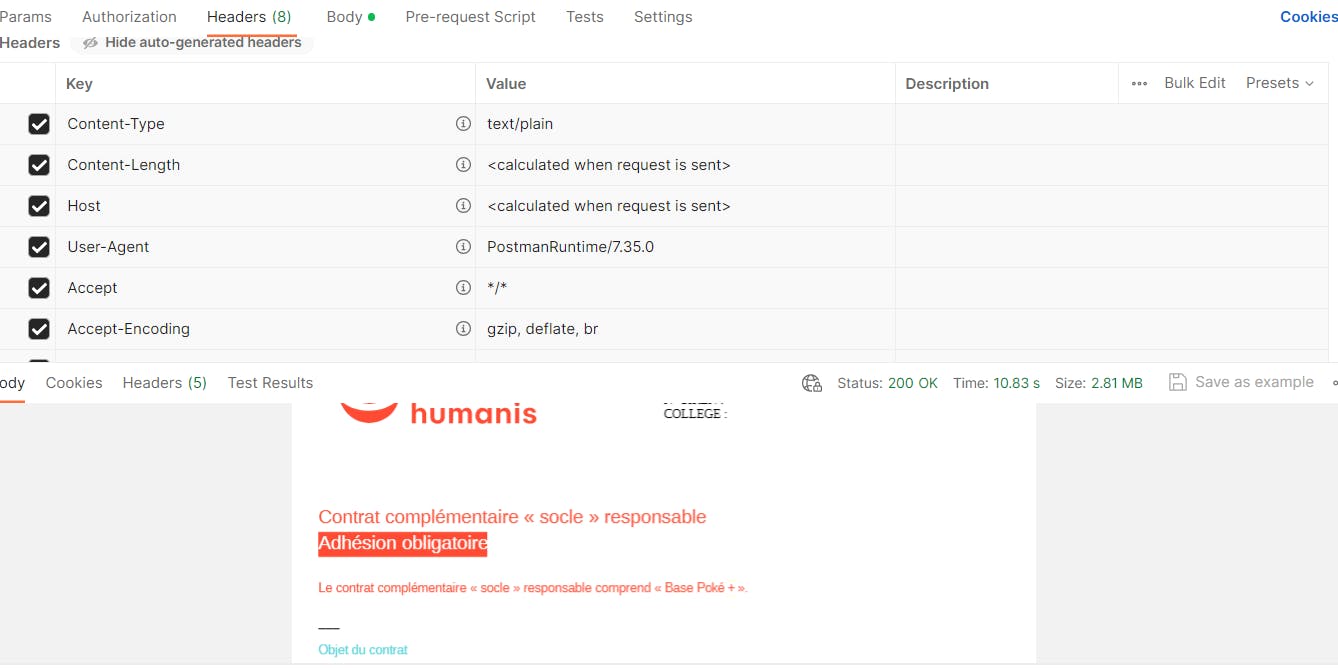Switch to the Authorization tab
The image size is (1338, 668).
tap(129, 17)
